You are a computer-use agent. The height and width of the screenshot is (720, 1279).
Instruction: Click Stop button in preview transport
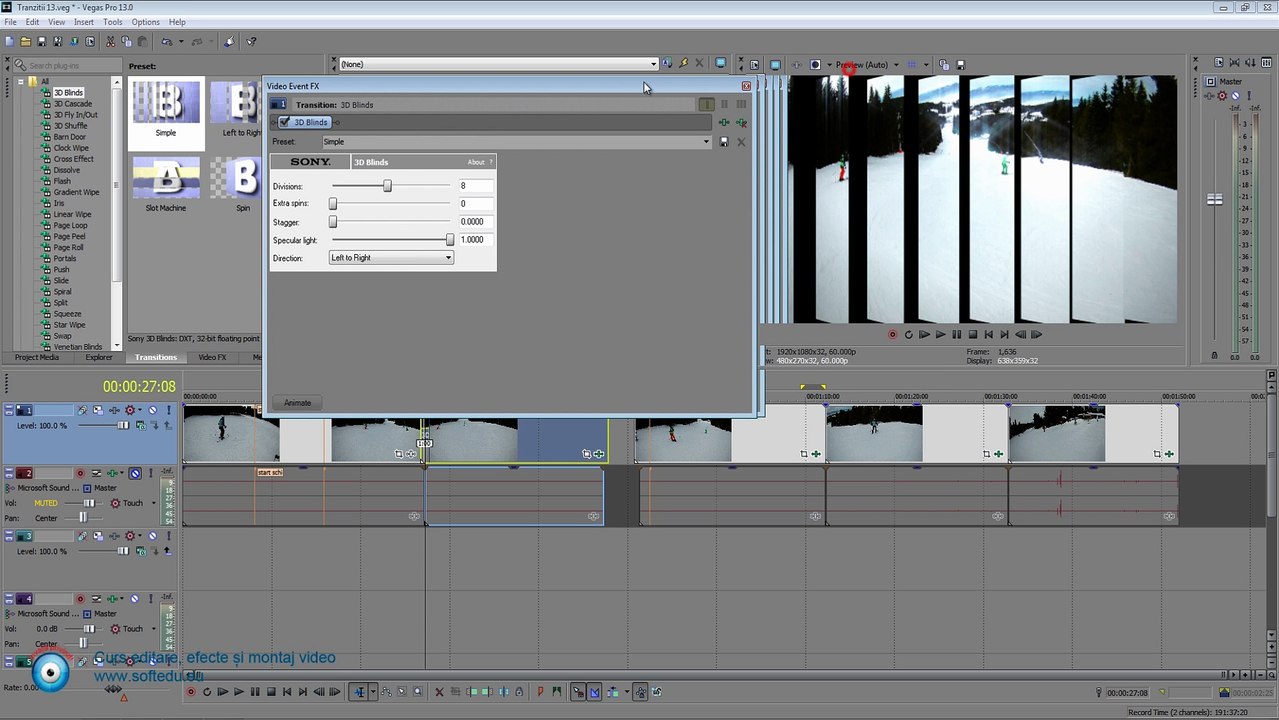pyautogui.click(x=972, y=334)
